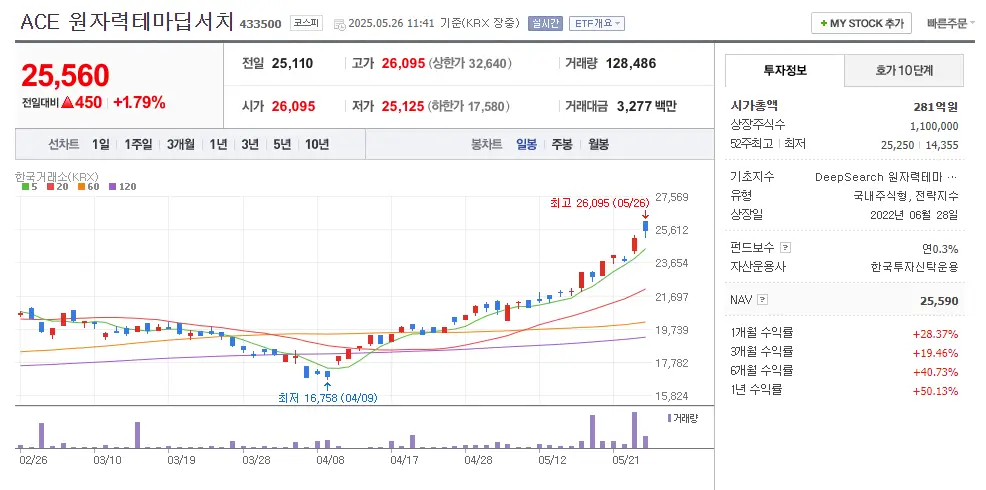Click the 최저 price blue arrow marker

click(328, 384)
